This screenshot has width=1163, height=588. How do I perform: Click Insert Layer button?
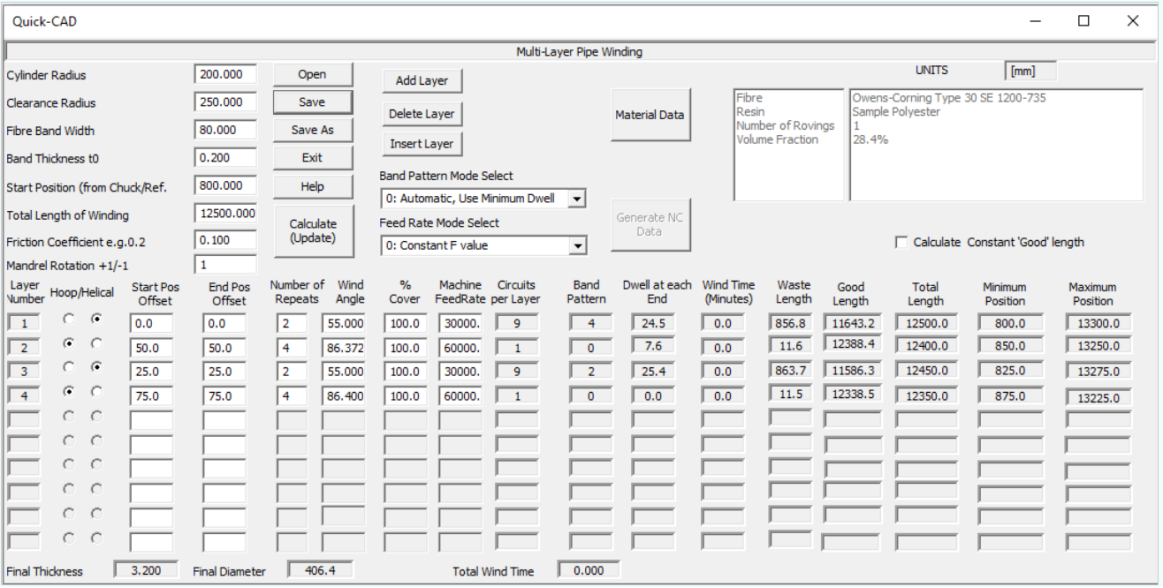click(422, 144)
